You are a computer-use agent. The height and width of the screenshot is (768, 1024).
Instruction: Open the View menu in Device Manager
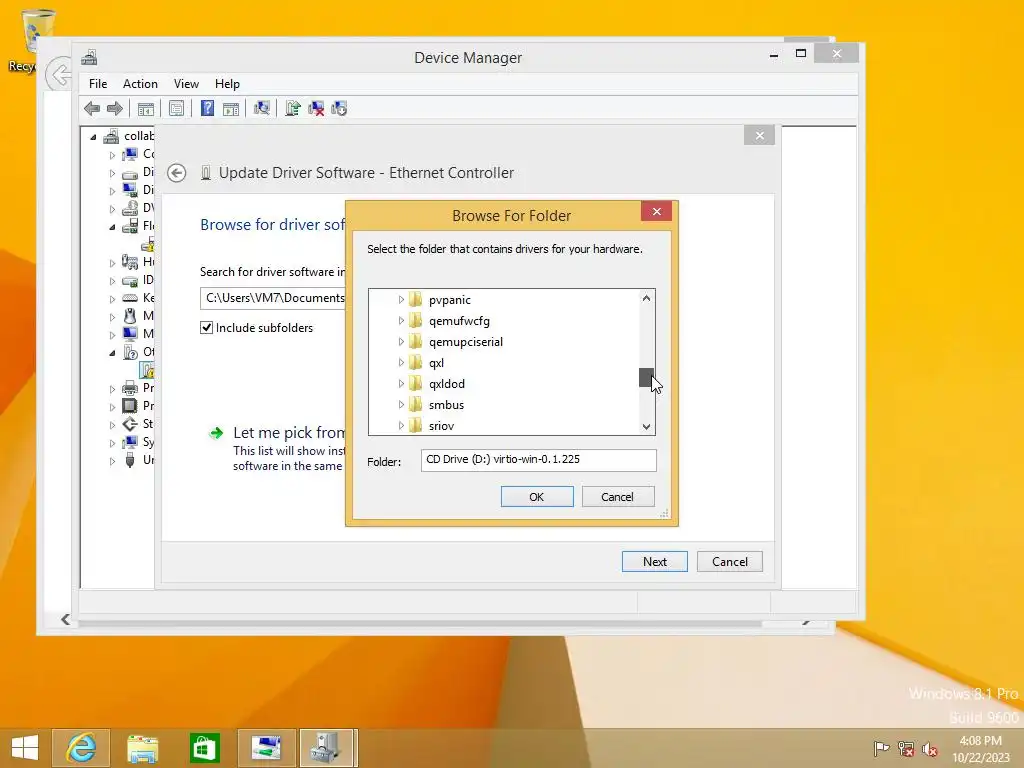[x=186, y=84]
